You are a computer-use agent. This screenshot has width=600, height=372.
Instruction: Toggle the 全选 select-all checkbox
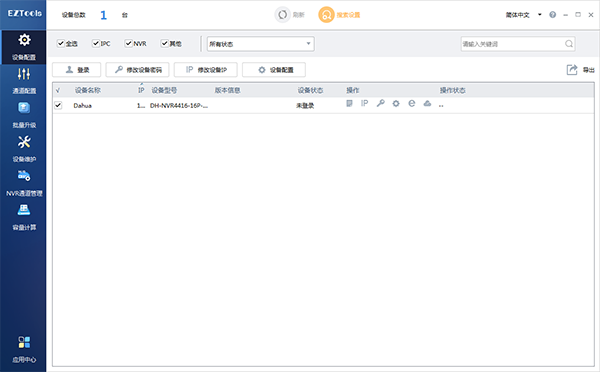[x=60, y=43]
